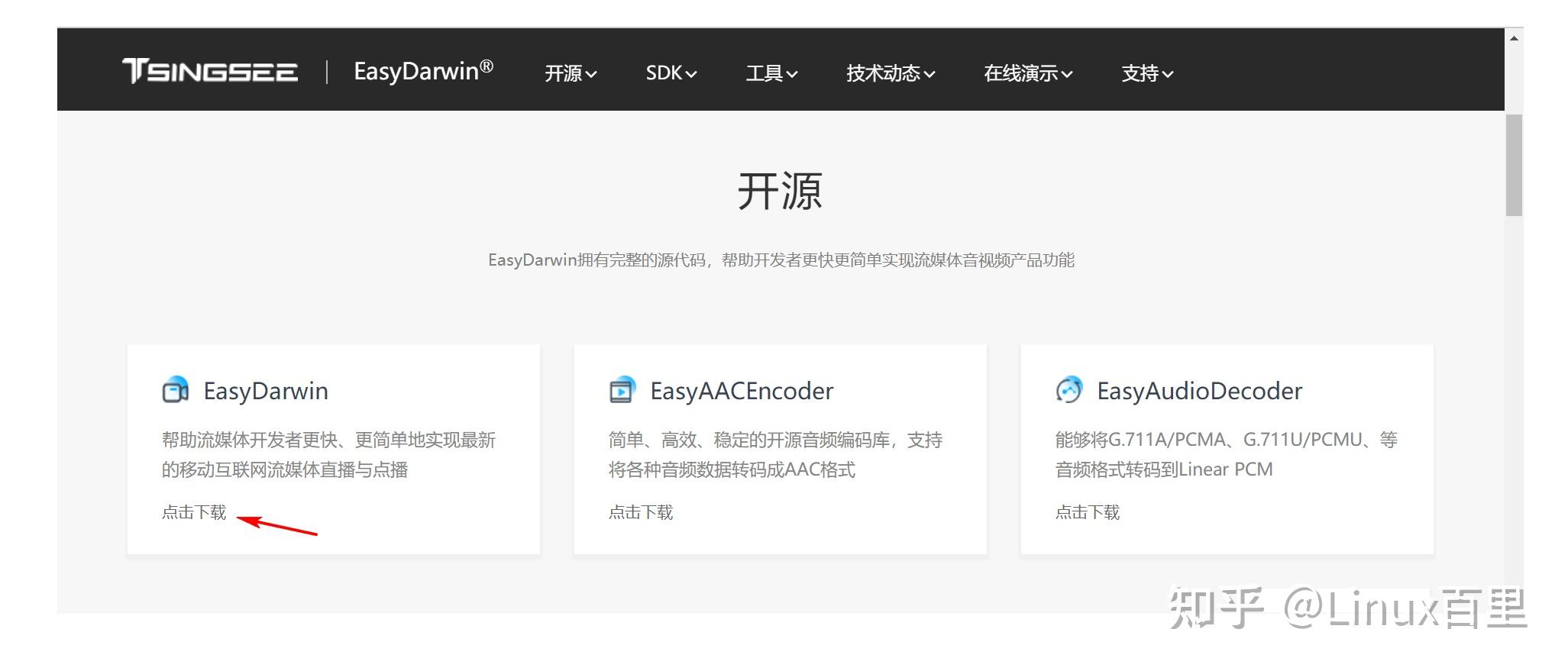Expand the chevron next to 技术动态
The height and width of the screenshot is (671, 1568).
(x=929, y=75)
